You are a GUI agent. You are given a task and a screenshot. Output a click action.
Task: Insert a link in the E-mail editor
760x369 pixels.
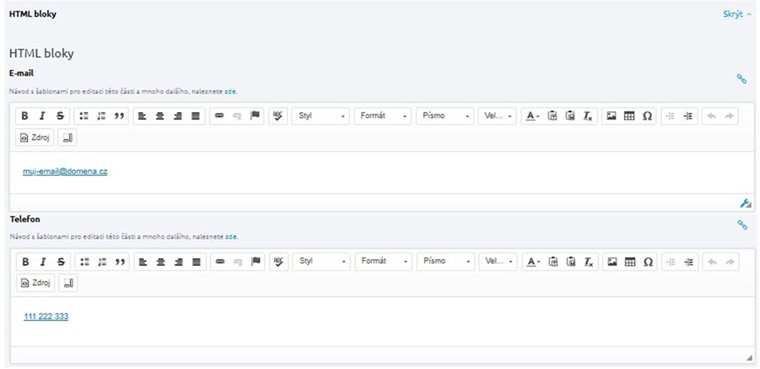(x=219, y=116)
